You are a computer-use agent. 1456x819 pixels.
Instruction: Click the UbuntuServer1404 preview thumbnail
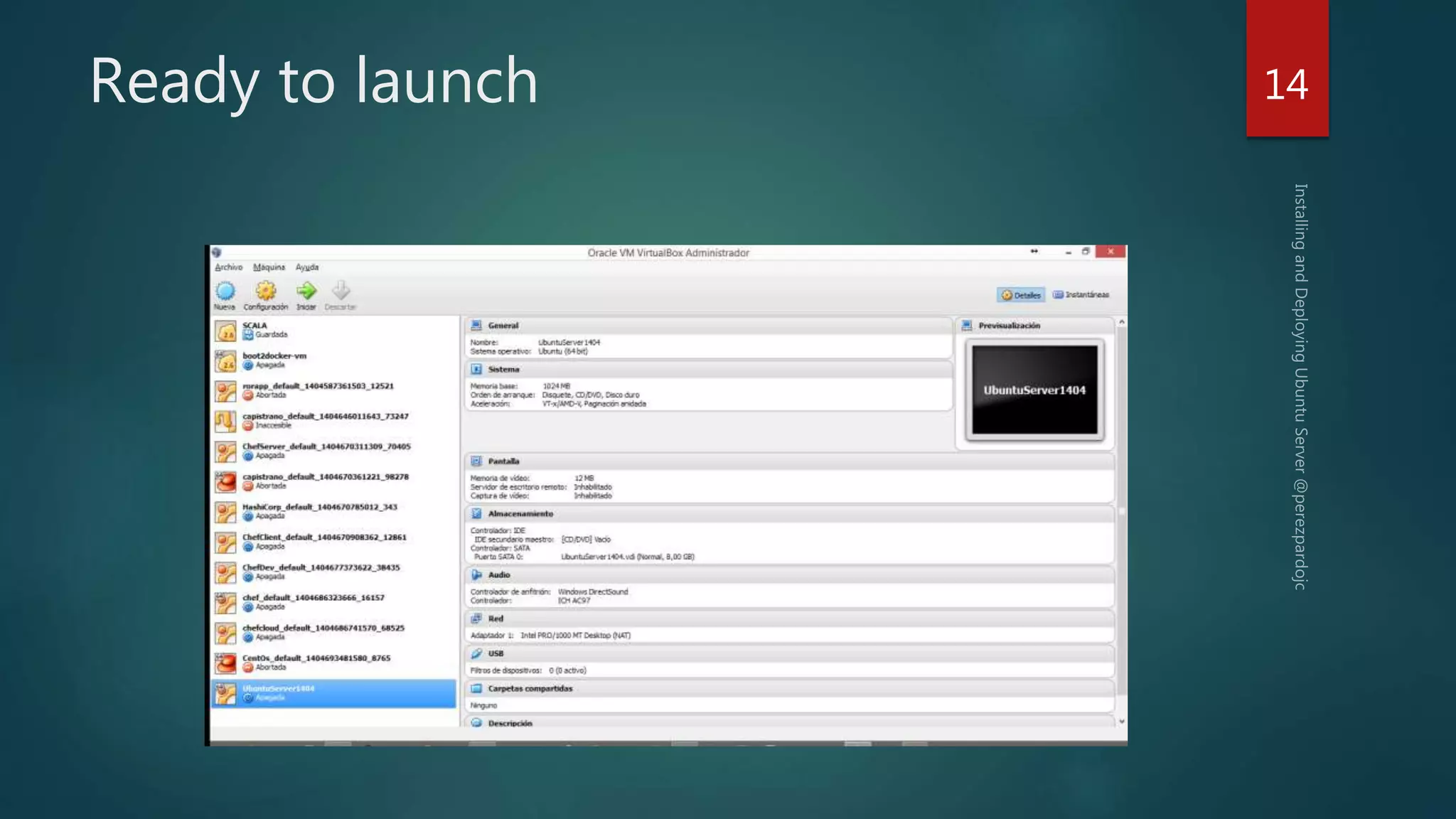click(1034, 390)
